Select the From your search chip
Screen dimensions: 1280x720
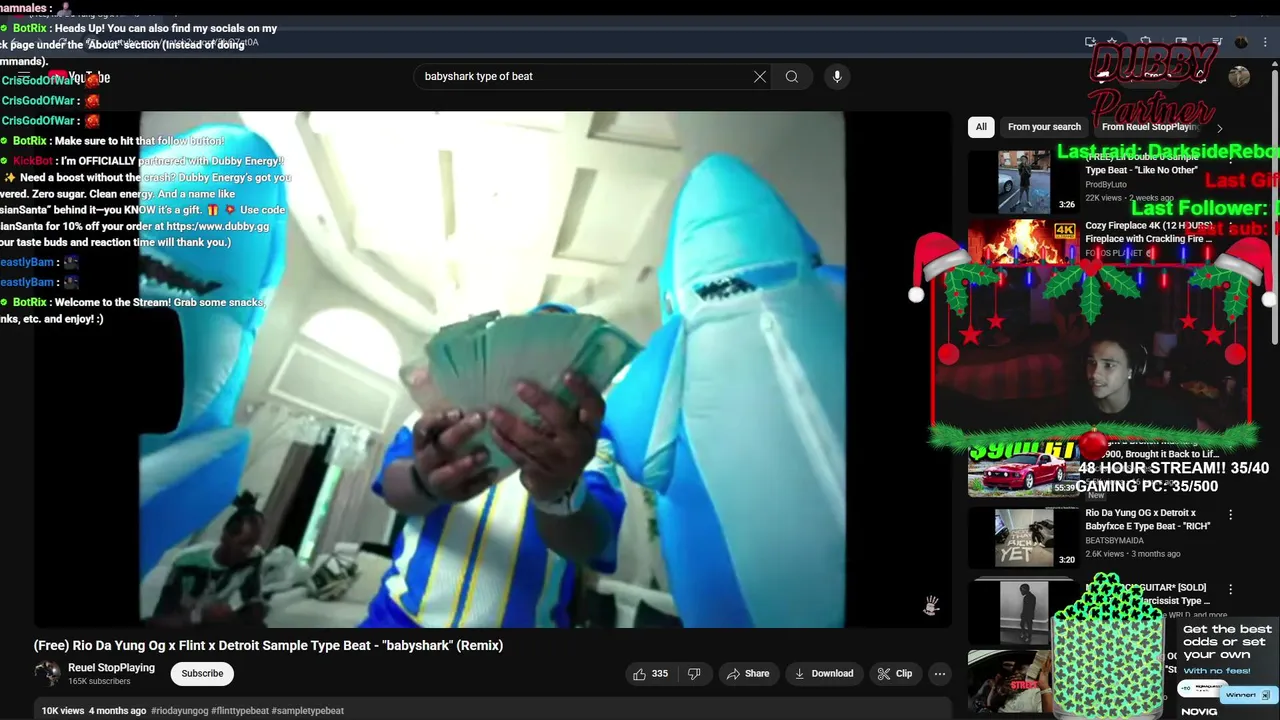pyautogui.click(x=1044, y=127)
